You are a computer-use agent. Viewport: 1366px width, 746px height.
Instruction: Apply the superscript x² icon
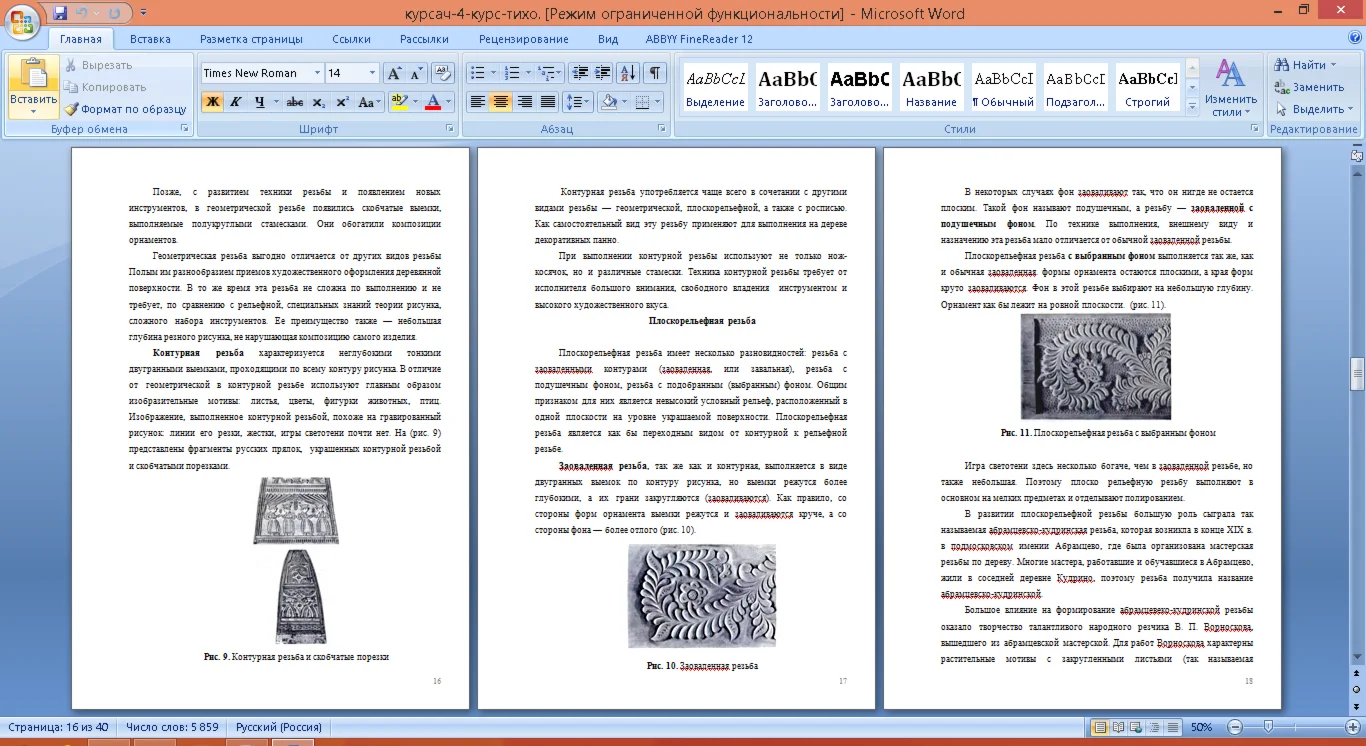click(x=342, y=102)
